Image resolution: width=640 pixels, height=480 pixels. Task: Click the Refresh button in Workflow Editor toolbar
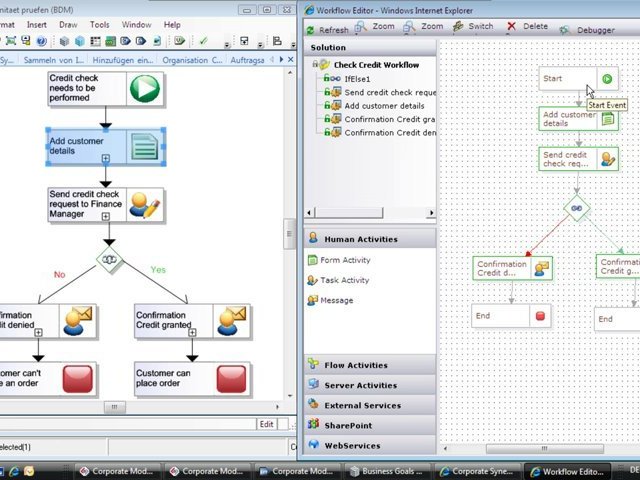[326, 29]
